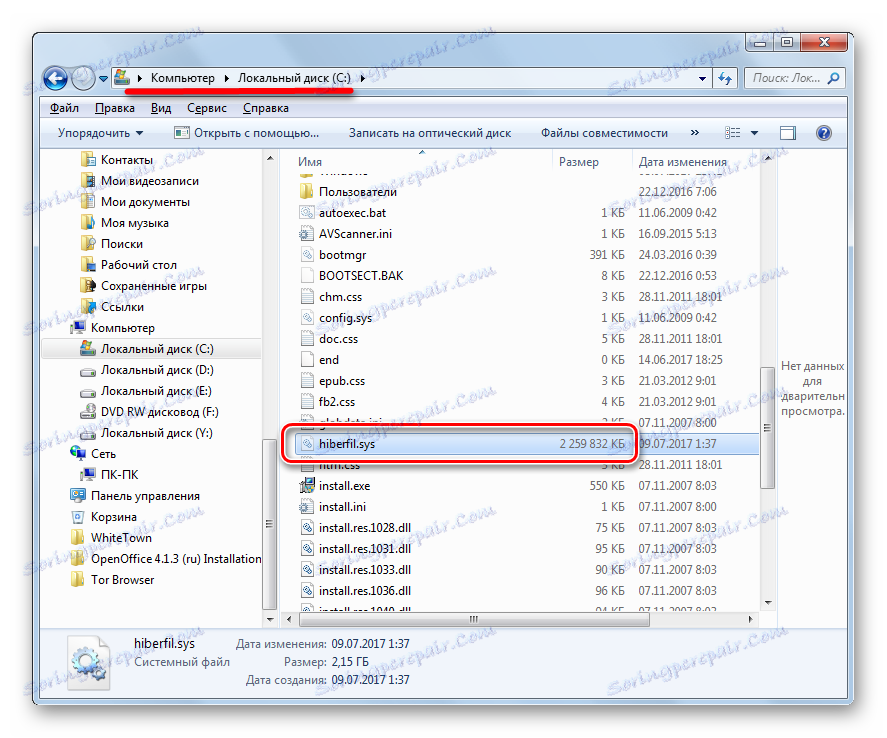Image resolution: width=887 pixels, height=738 pixels.
Task: Select Контакты folder in navigation pane
Action: tap(118, 160)
